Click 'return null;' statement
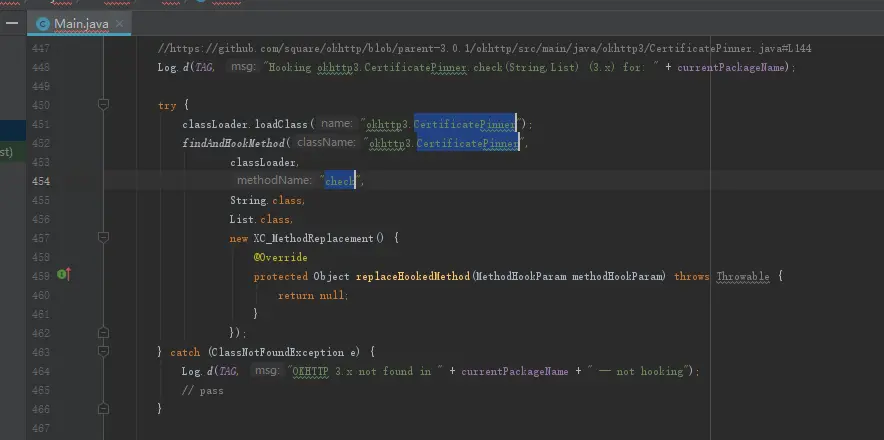Viewport: 884px width, 440px height. [313, 295]
